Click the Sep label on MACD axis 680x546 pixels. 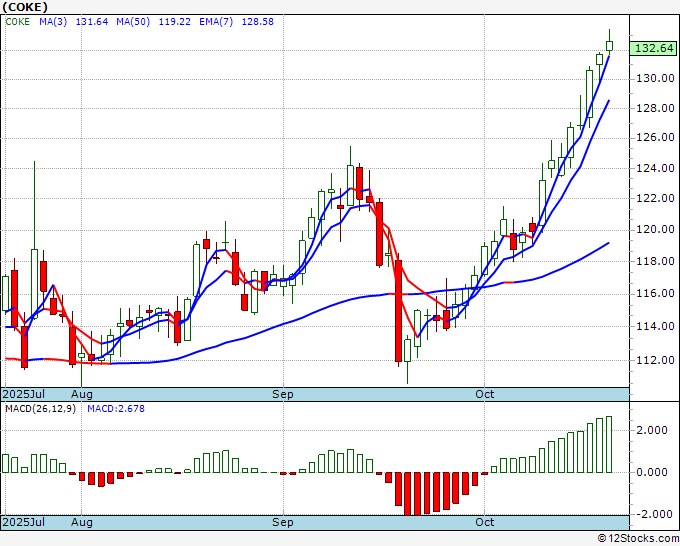283,522
